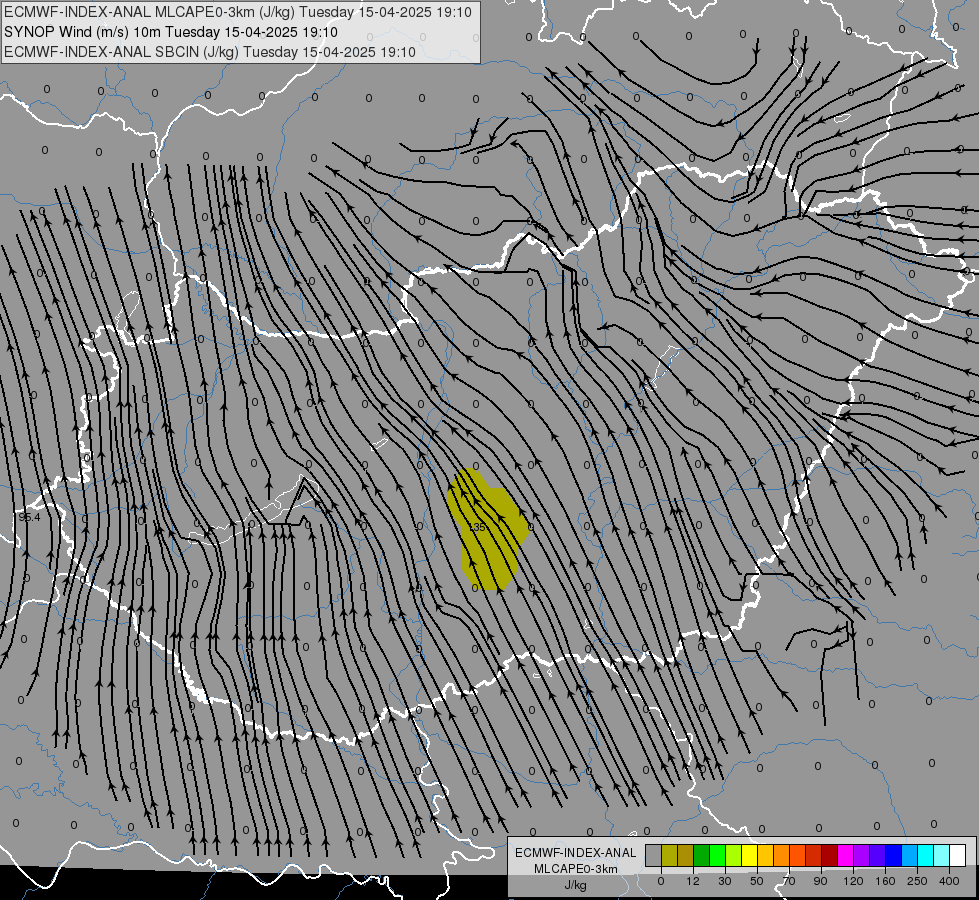Click the gray swatch in the colorbar
The width and height of the screenshot is (979, 900).
click(654, 855)
